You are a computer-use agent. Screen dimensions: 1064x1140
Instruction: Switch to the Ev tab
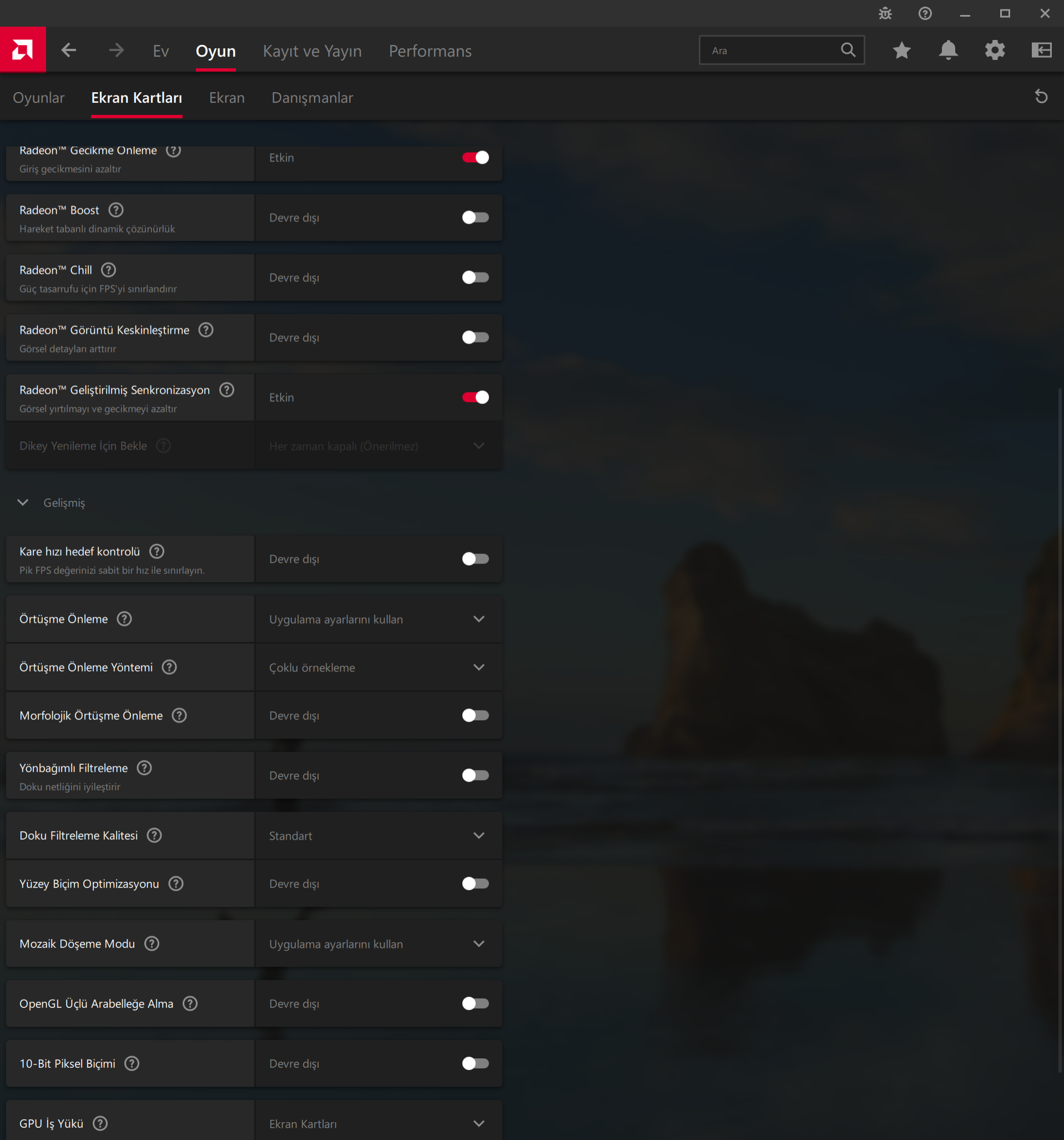point(160,51)
